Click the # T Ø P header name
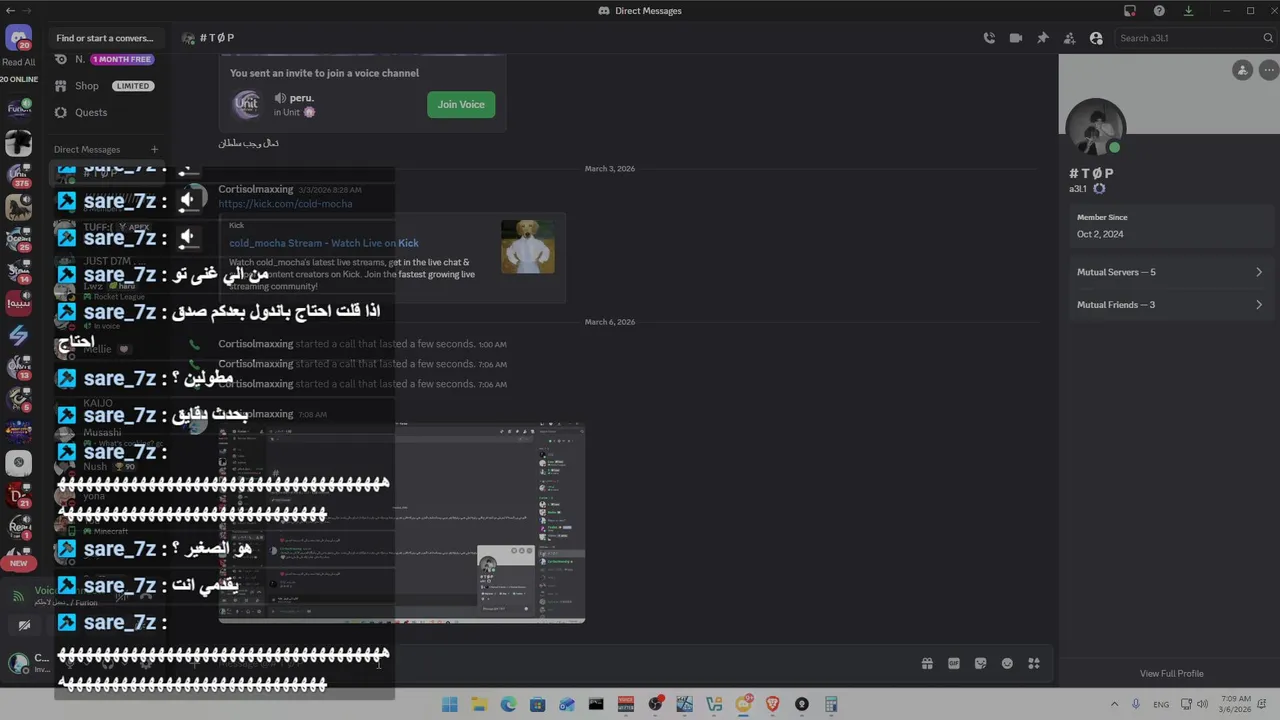Screen dimensions: 1280x720 pos(217,38)
